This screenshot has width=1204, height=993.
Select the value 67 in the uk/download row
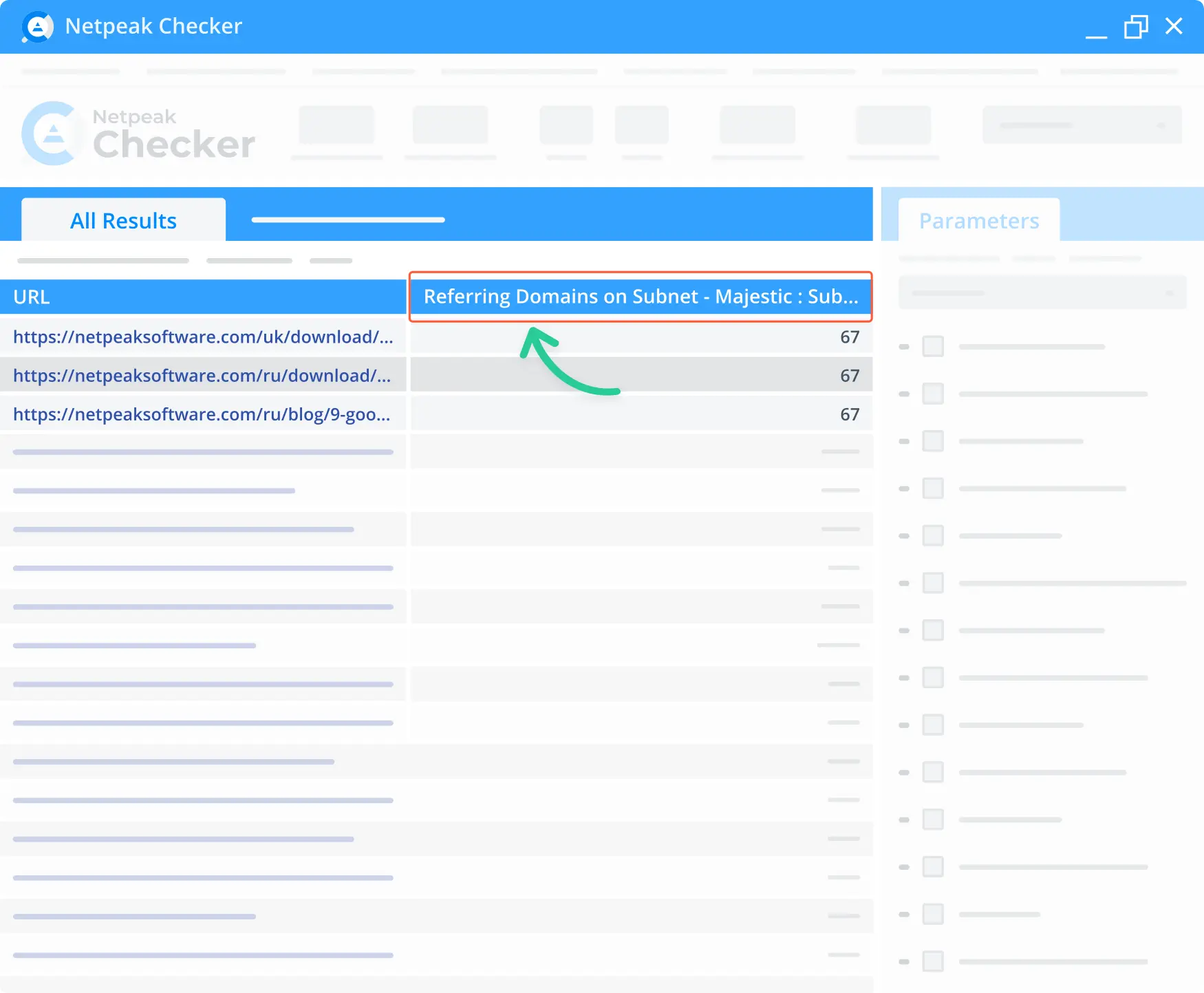850,337
